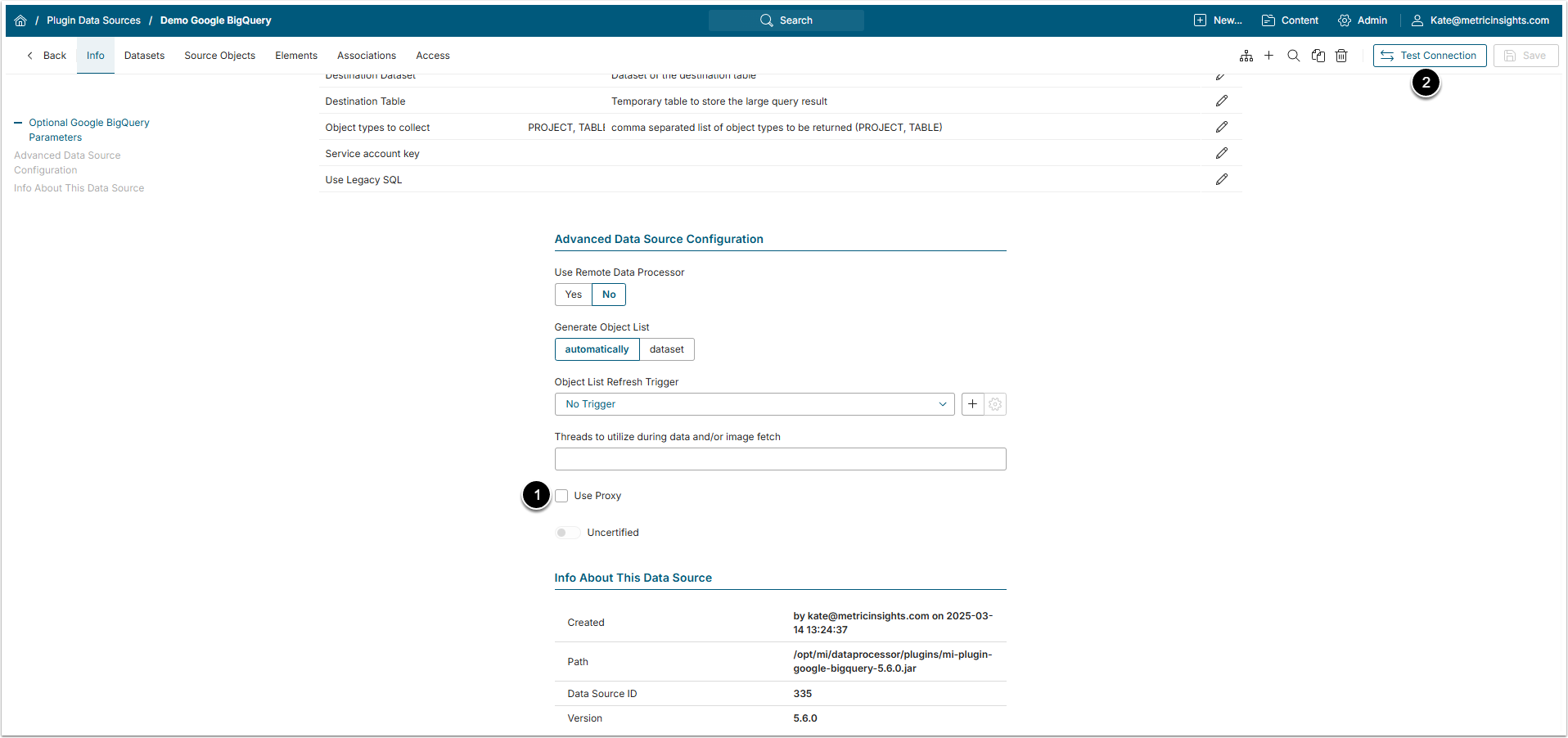Enable the Use Proxy checkbox
Viewport: 1568px width, 738px height.
(561, 496)
